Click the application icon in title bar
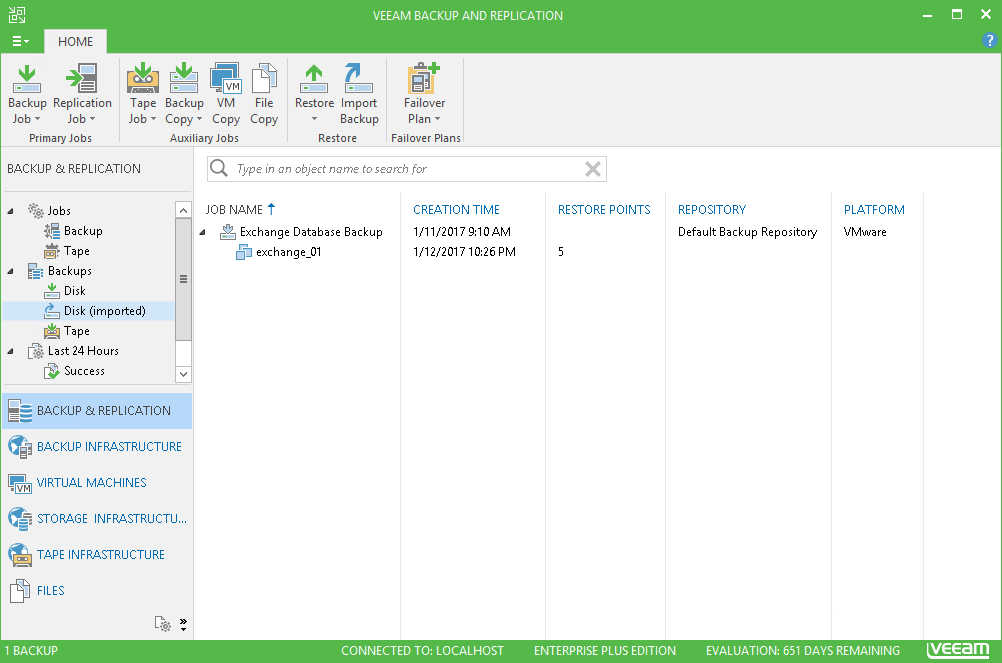This screenshot has height=663, width=1002. pyautogui.click(x=17, y=15)
